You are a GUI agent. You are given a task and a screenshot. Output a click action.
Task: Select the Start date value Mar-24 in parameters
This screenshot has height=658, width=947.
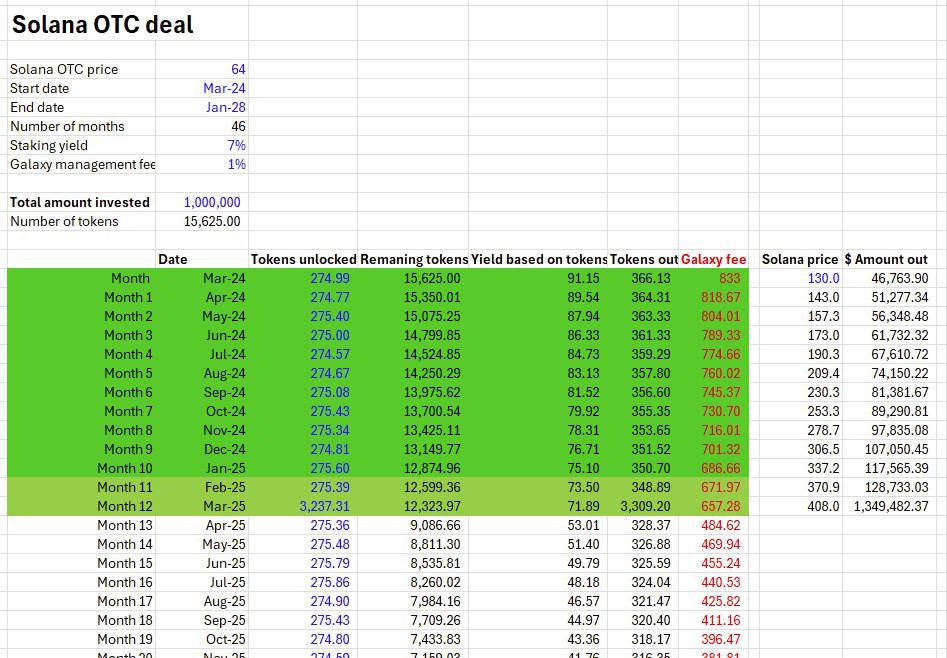[x=224, y=88]
